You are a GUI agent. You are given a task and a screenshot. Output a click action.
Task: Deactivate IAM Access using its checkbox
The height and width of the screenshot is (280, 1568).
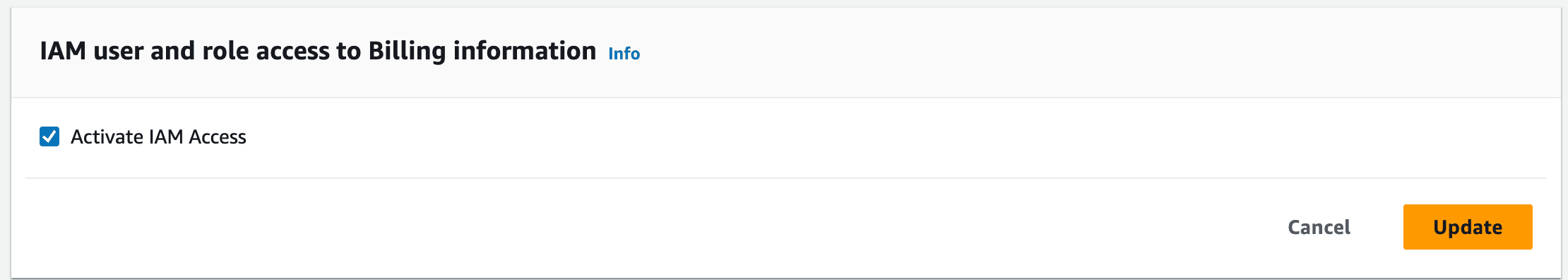(x=49, y=136)
